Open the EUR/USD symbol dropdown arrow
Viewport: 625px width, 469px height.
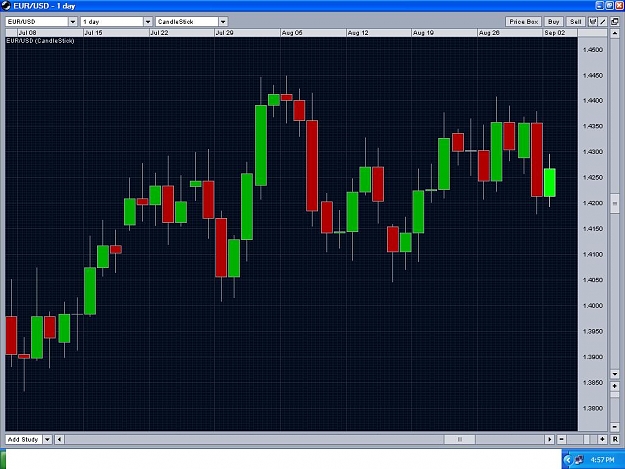tap(73, 22)
